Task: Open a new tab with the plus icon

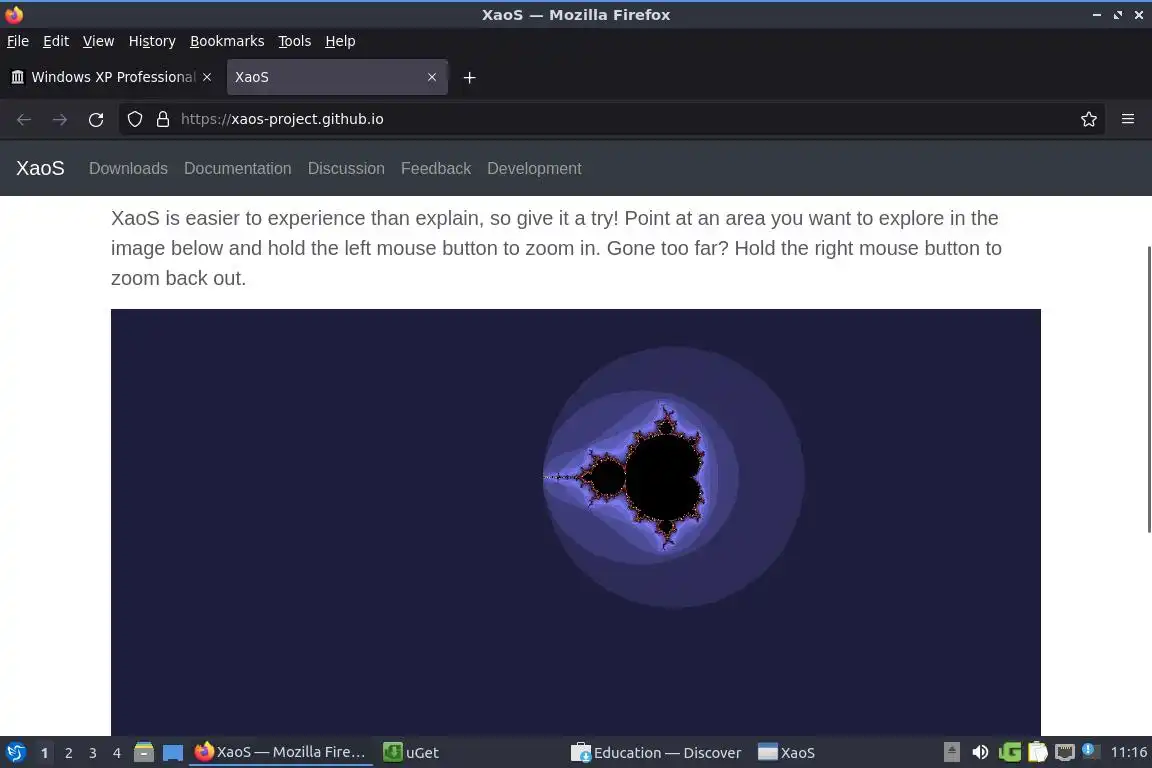Action: pos(469,77)
